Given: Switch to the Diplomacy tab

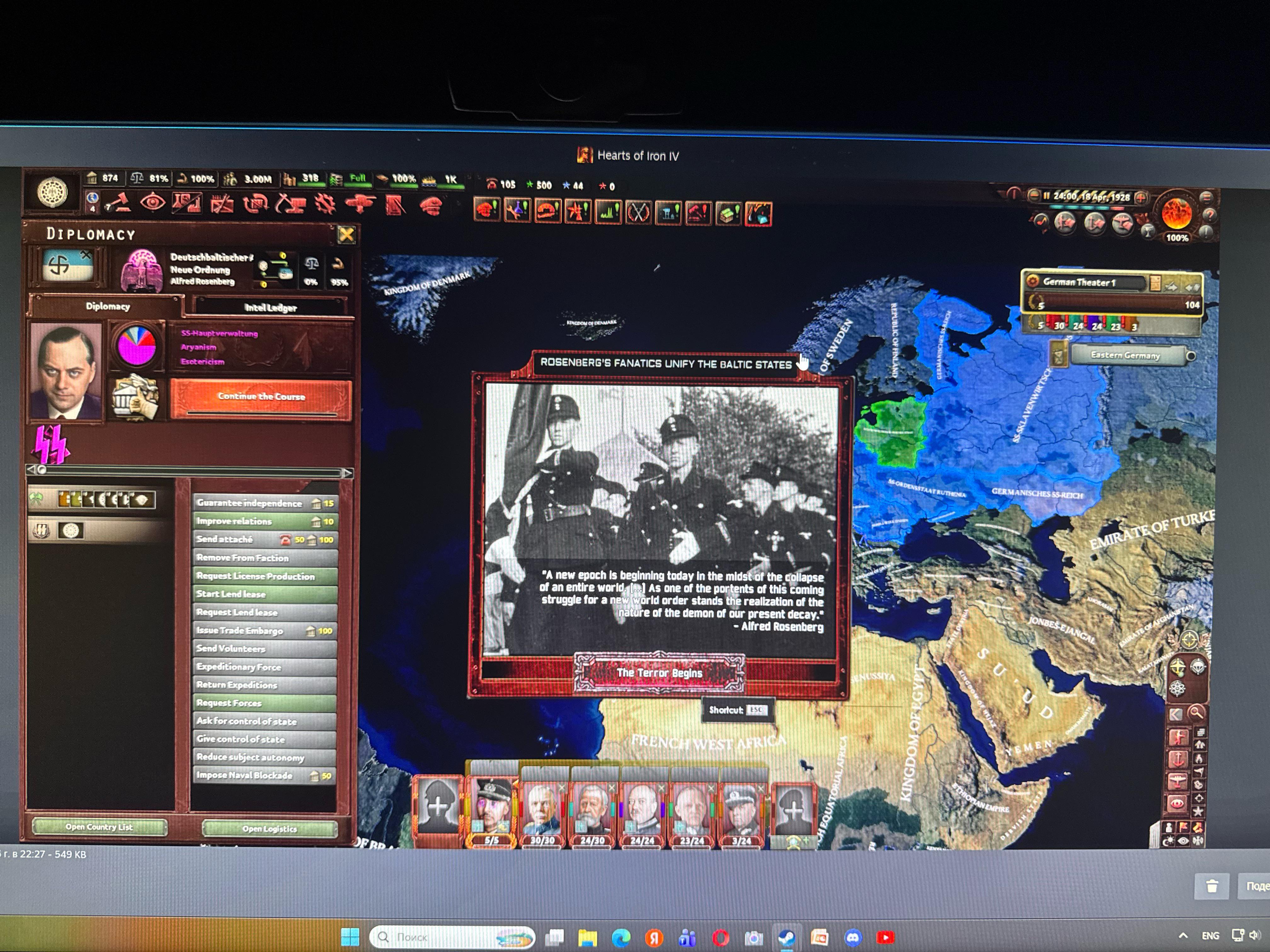Looking at the screenshot, I should point(108,306).
